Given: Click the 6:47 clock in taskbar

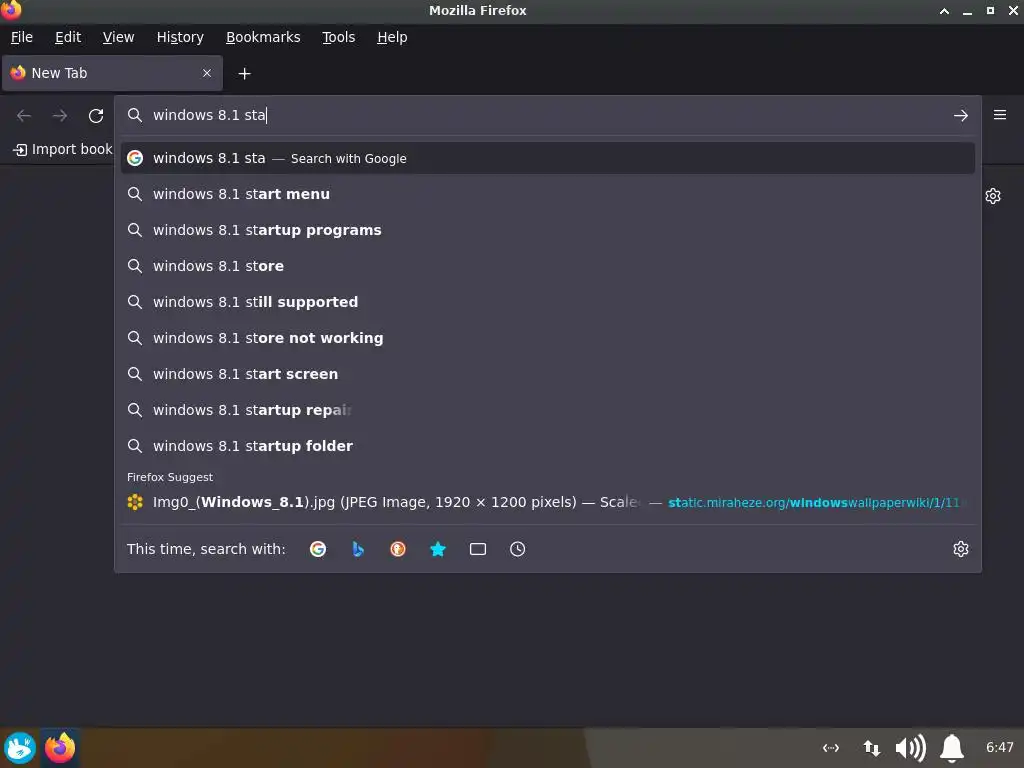Looking at the screenshot, I should click(1000, 747).
